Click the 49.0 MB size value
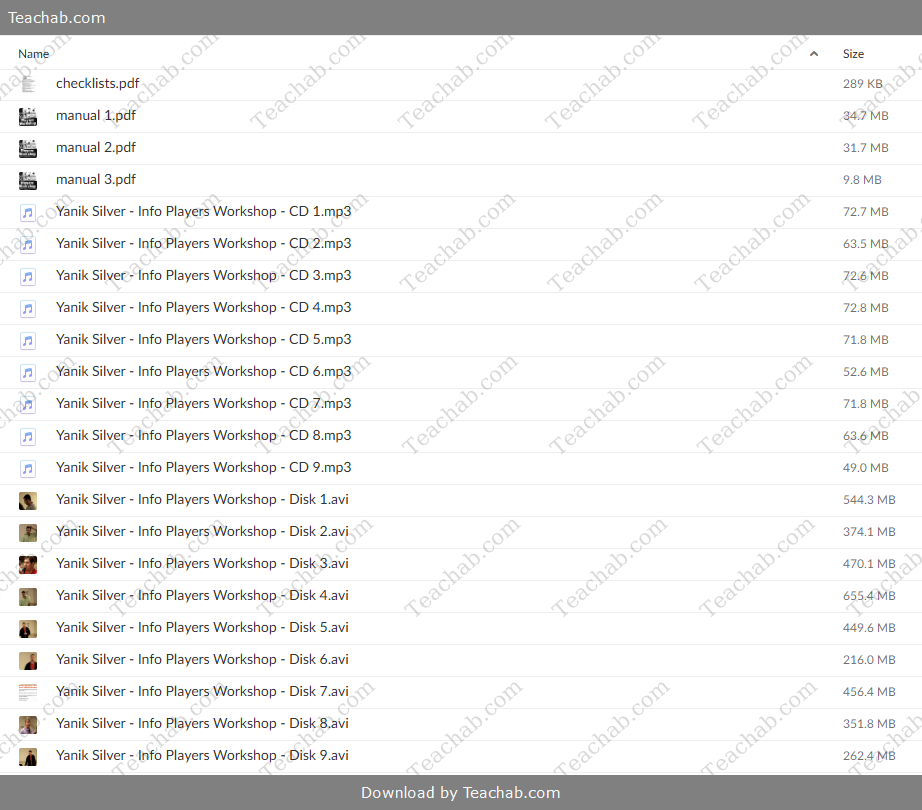This screenshot has width=922, height=810. pyautogui.click(x=866, y=468)
